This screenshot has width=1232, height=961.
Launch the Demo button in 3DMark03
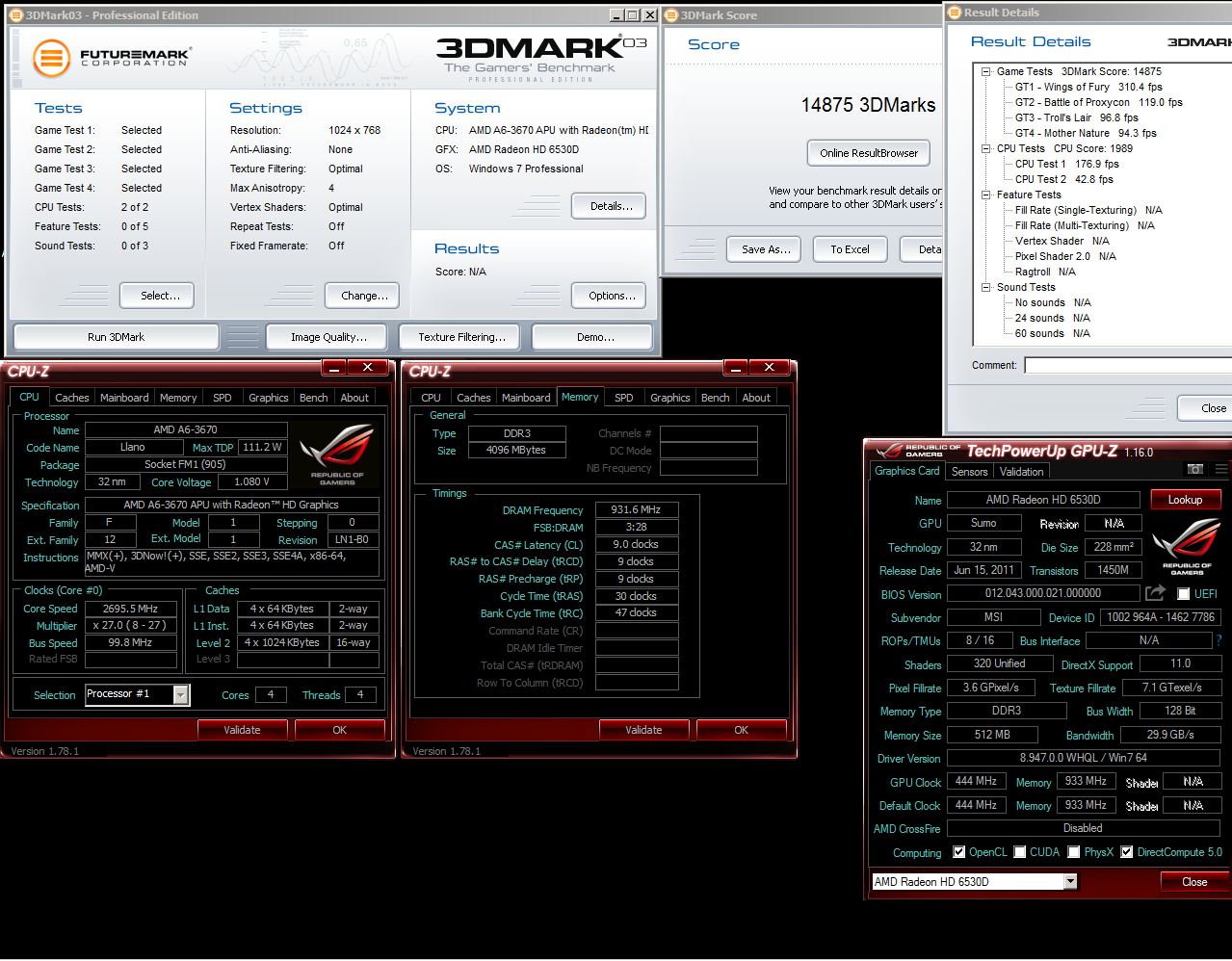pyautogui.click(x=594, y=337)
